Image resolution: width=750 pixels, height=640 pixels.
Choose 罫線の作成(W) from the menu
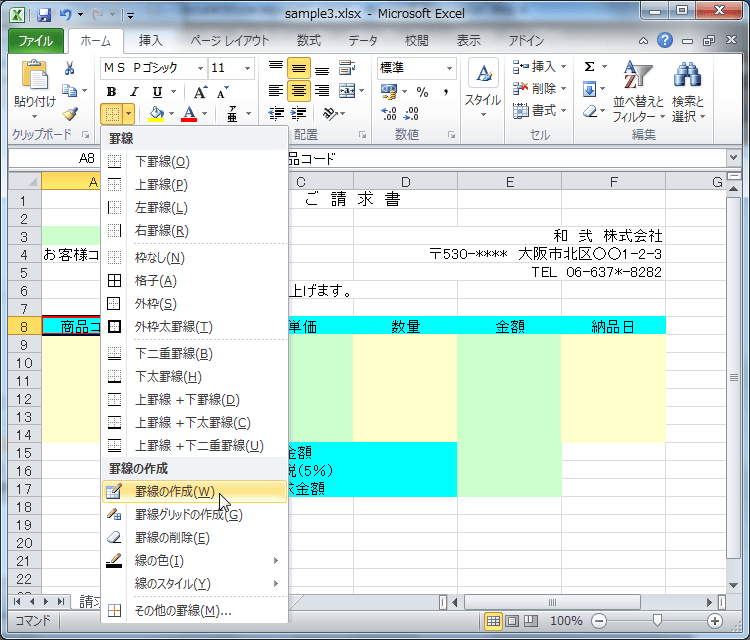(x=195, y=491)
